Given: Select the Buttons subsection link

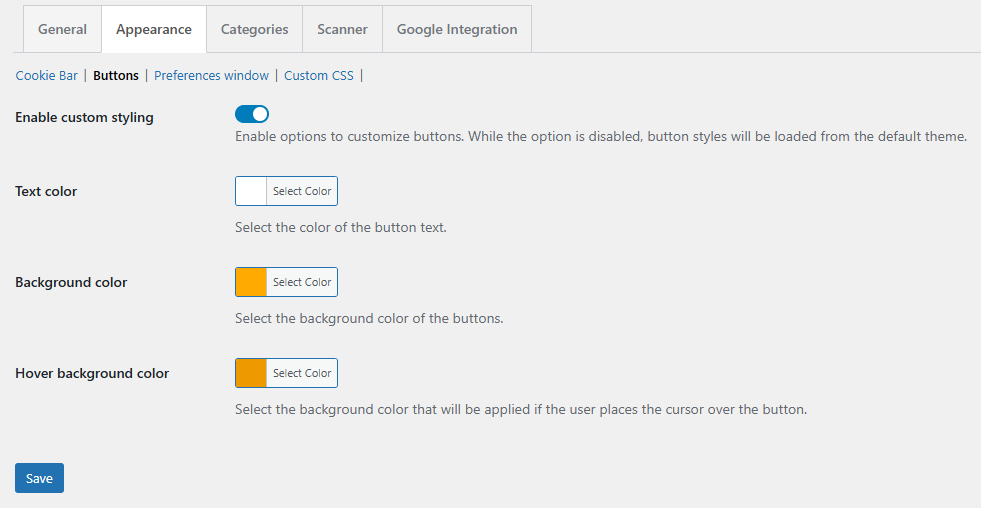Looking at the screenshot, I should click(x=116, y=75).
